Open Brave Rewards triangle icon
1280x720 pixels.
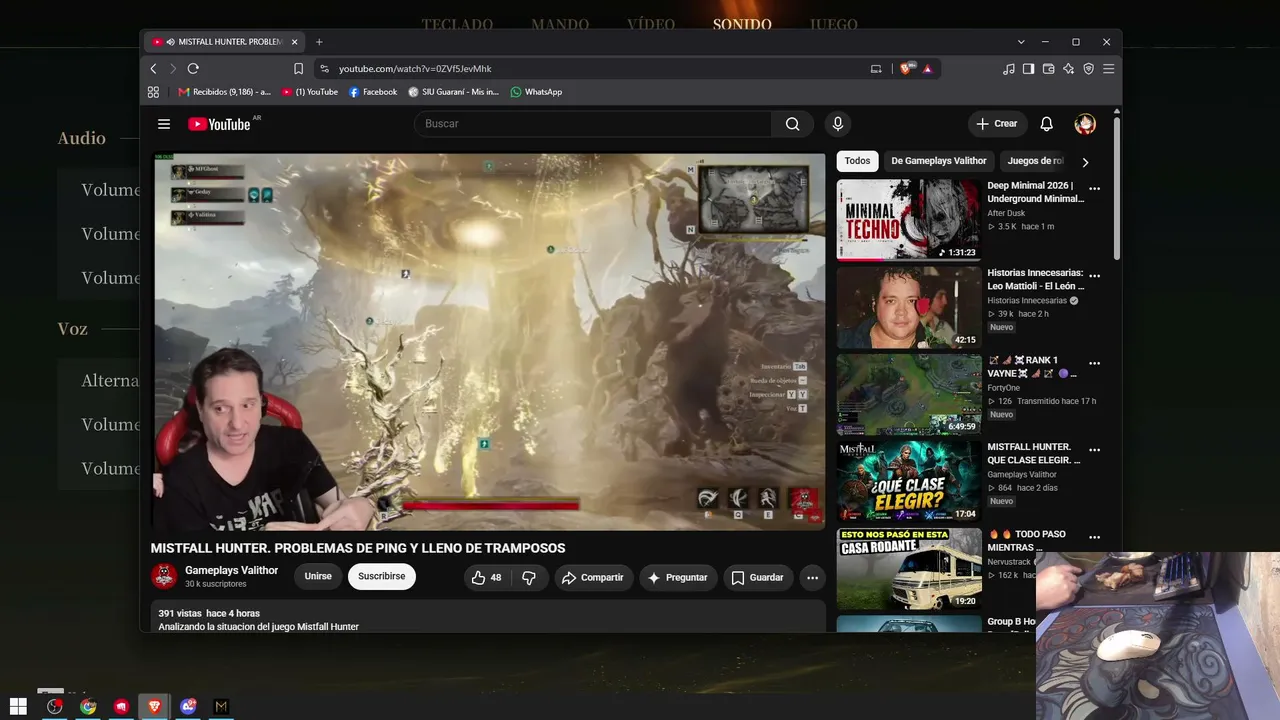click(927, 69)
